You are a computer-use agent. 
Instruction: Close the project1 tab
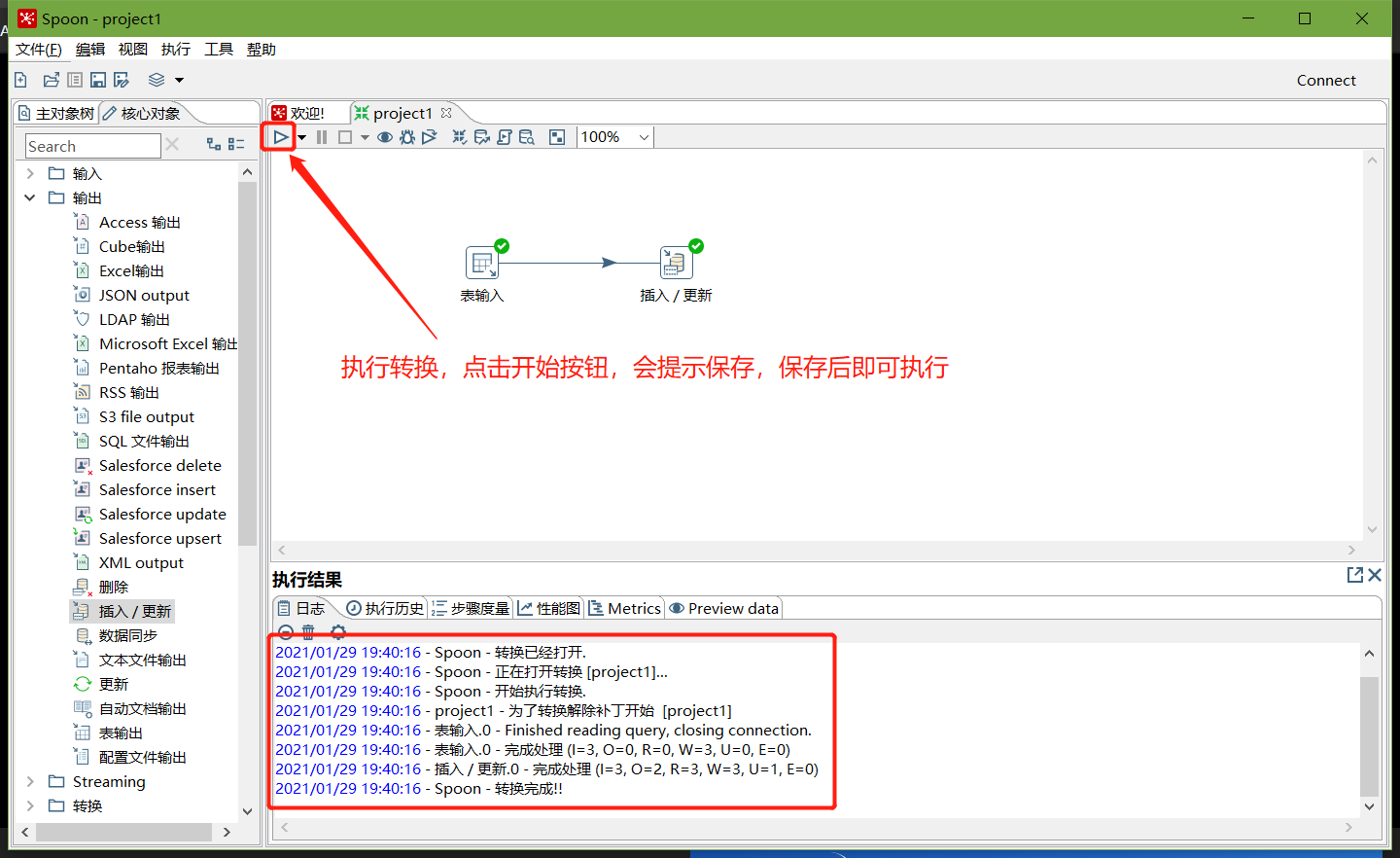[446, 113]
